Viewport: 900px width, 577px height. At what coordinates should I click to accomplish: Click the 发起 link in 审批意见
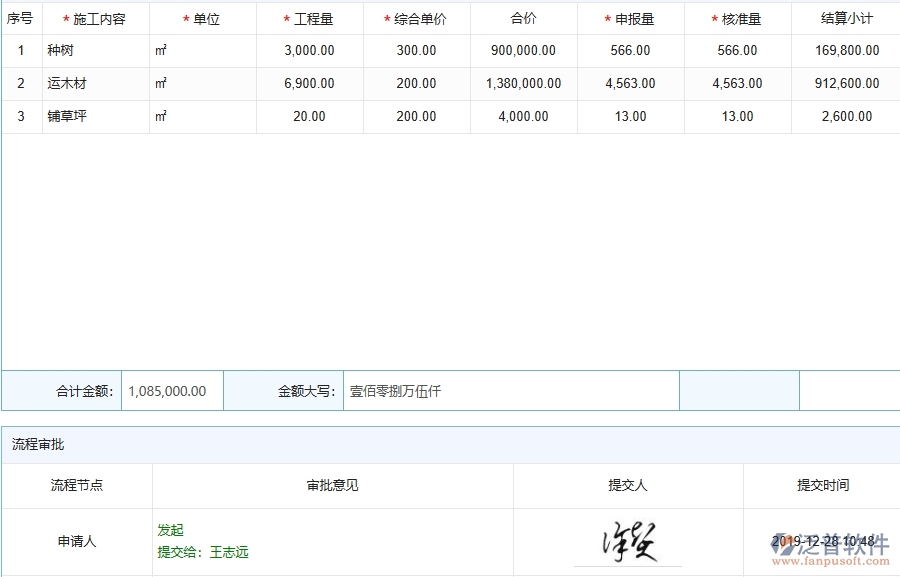[x=170, y=530]
